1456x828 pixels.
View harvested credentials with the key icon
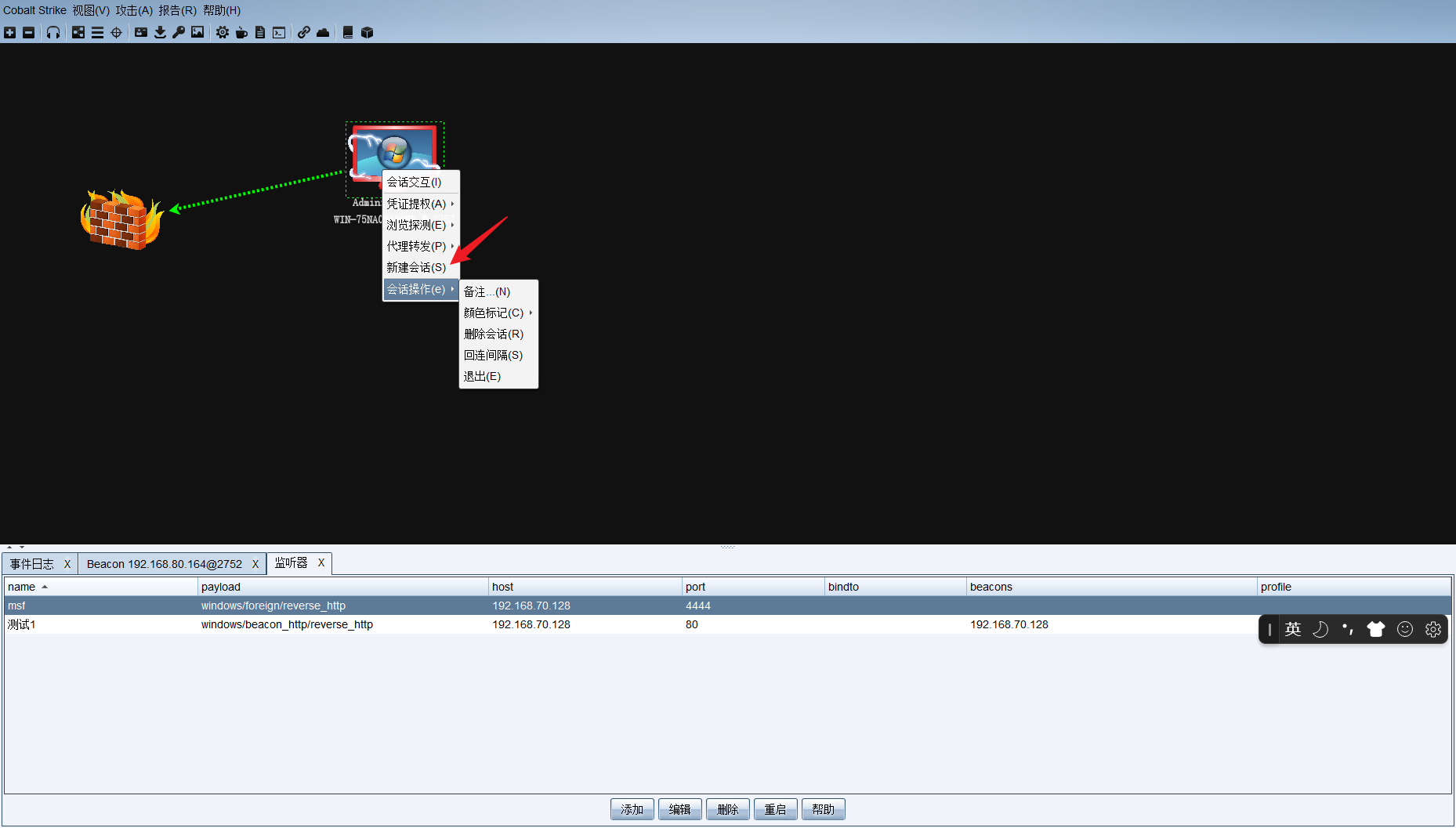coord(179,32)
